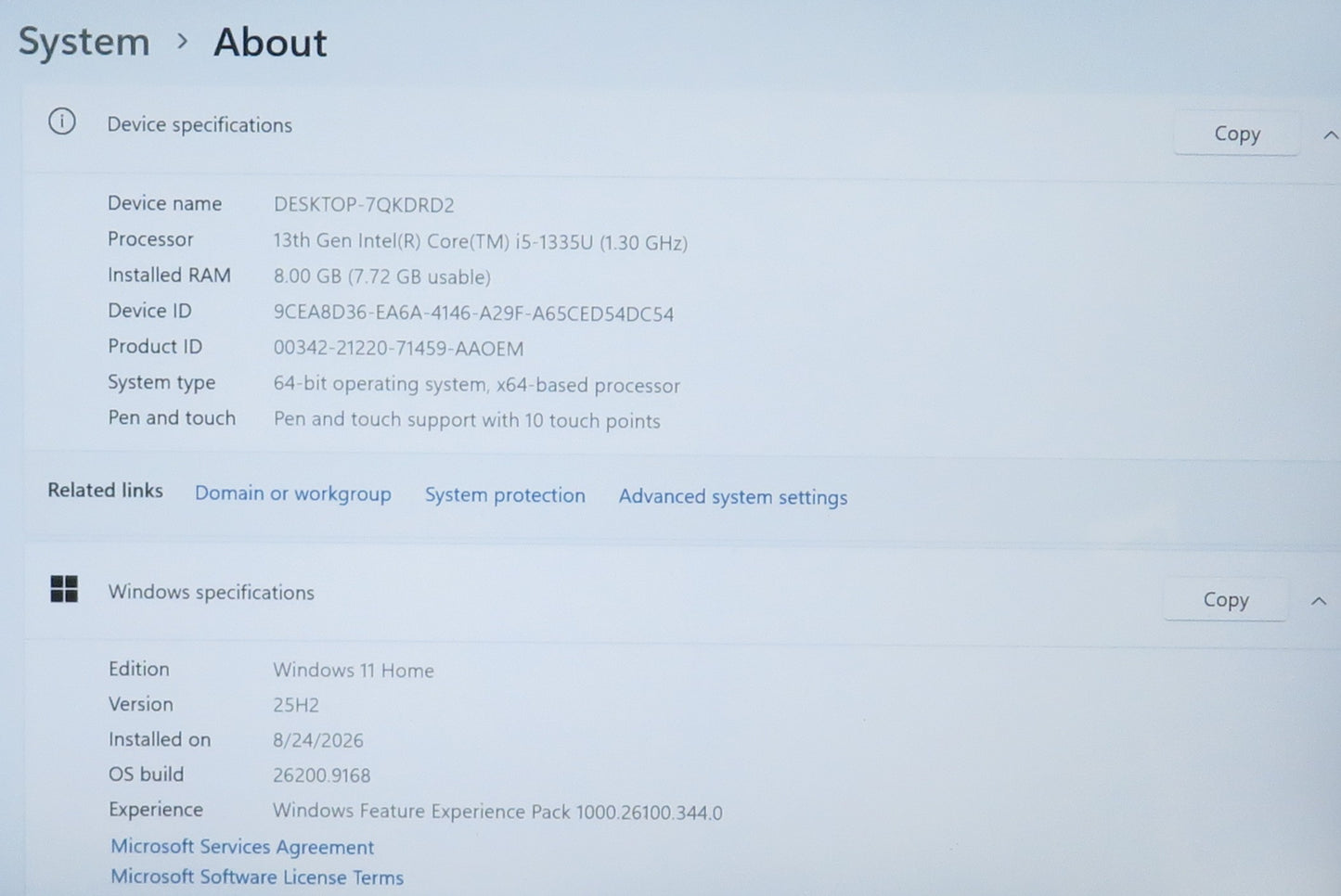1341x896 pixels.
Task: Select installed on date 8/24/2026
Action: pyautogui.click(x=318, y=740)
